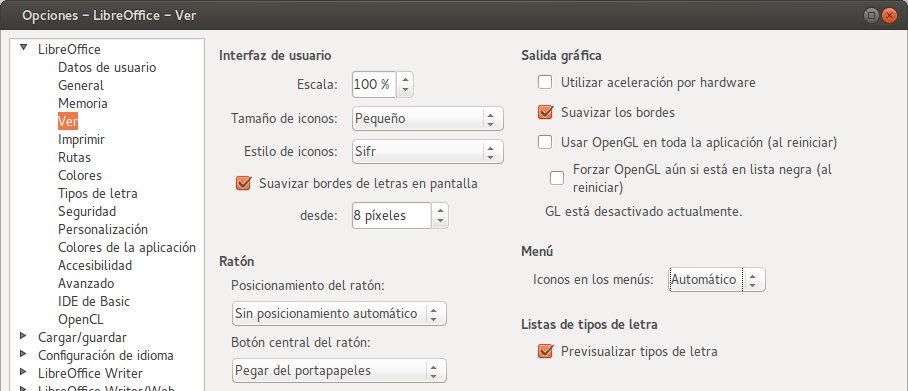The image size is (908, 391).
Task: Open the Memoria options page
Action: click(x=83, y=103)
